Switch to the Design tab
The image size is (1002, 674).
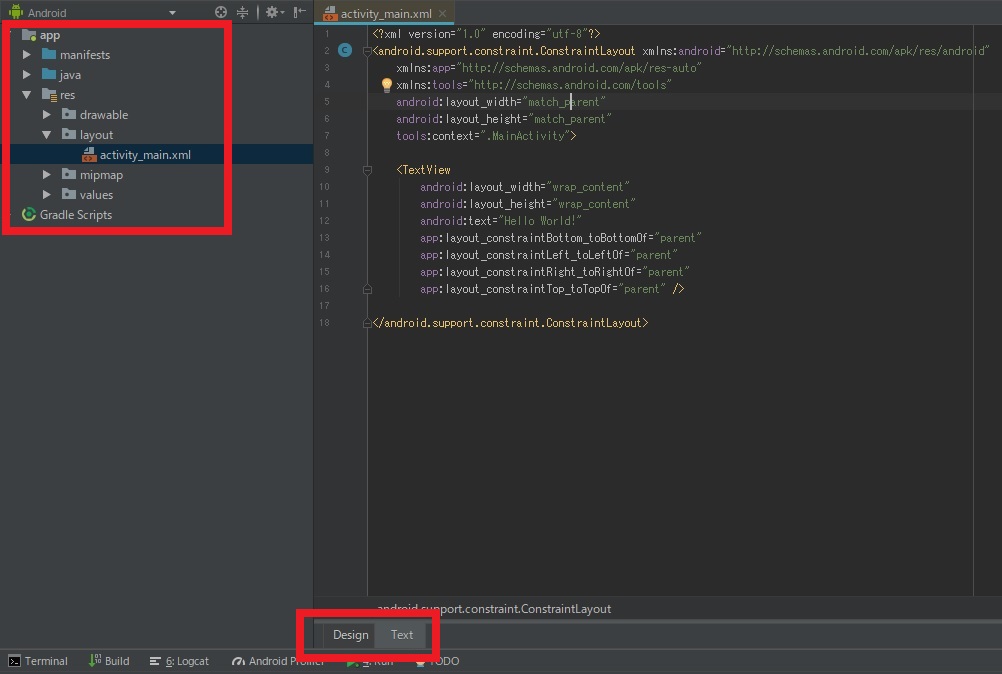pos(350,635)
